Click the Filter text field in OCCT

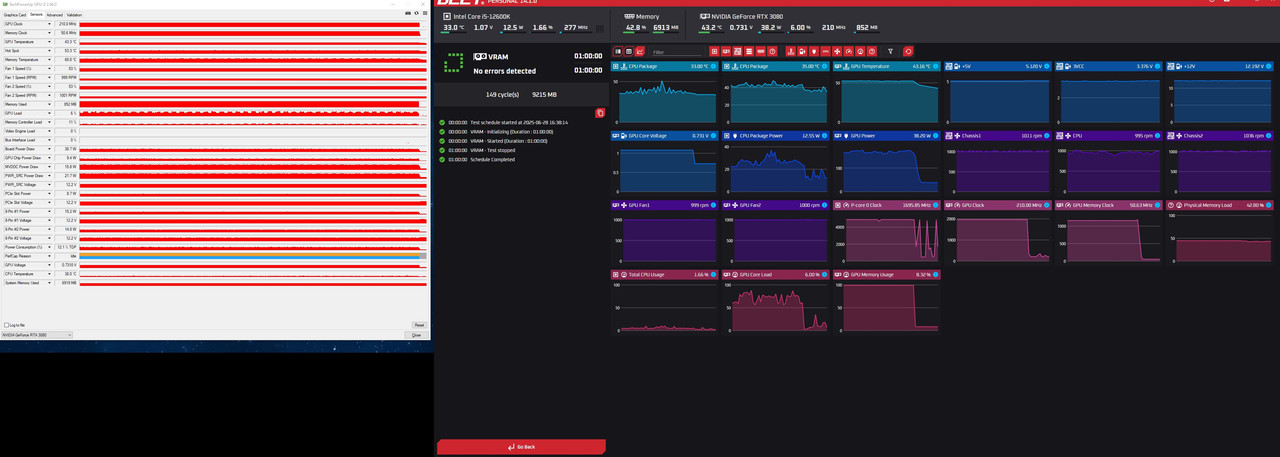677,52
